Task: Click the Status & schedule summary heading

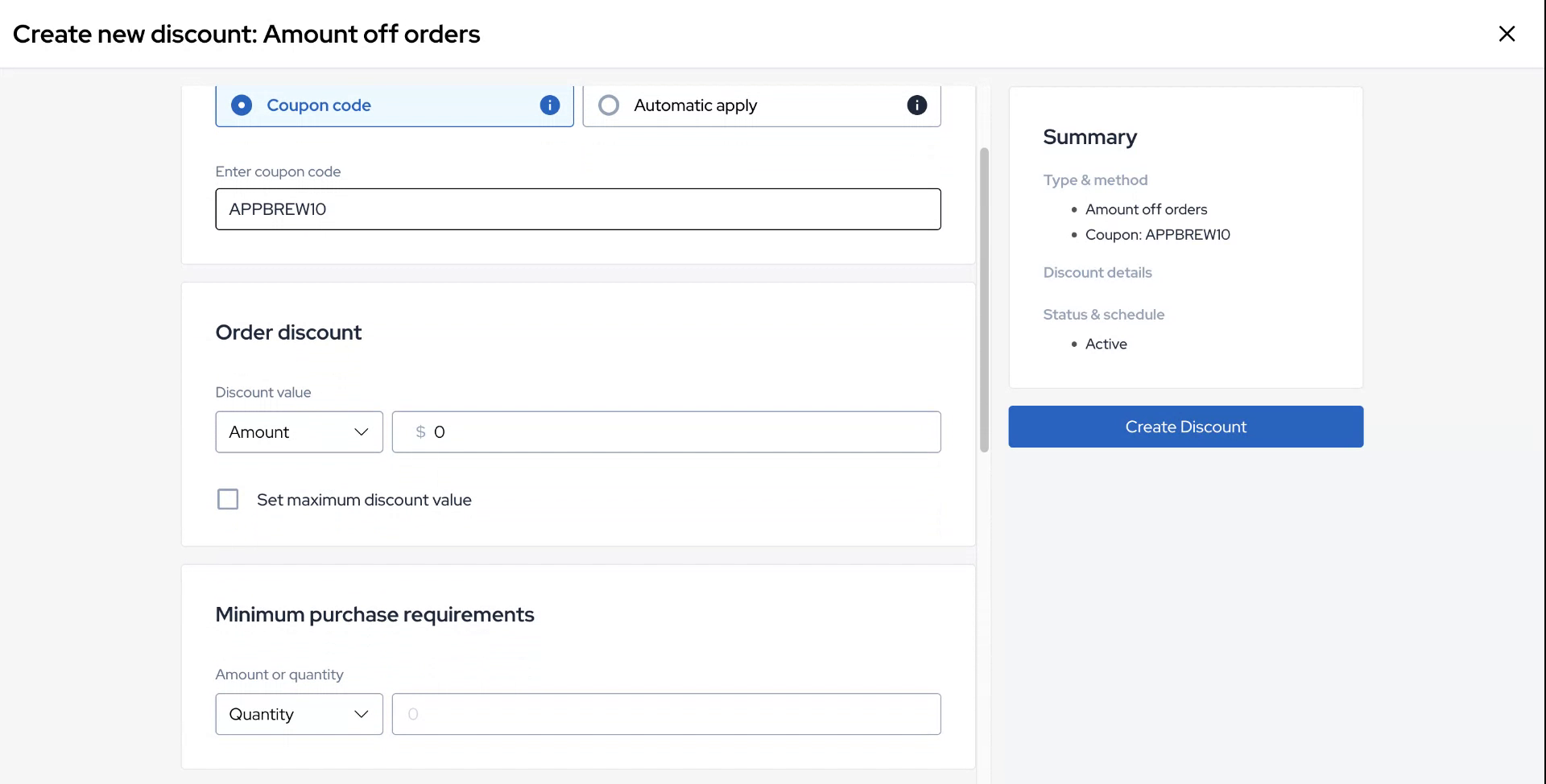Action: point(1103,314)
